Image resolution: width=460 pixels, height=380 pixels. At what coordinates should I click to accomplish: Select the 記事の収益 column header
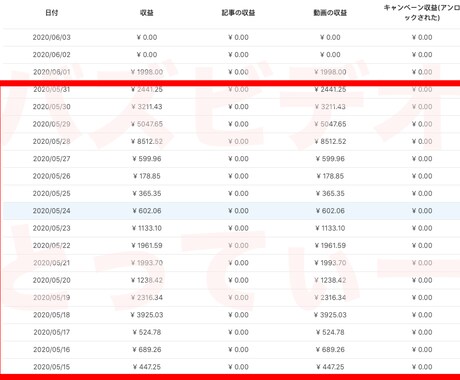[238, 13]
